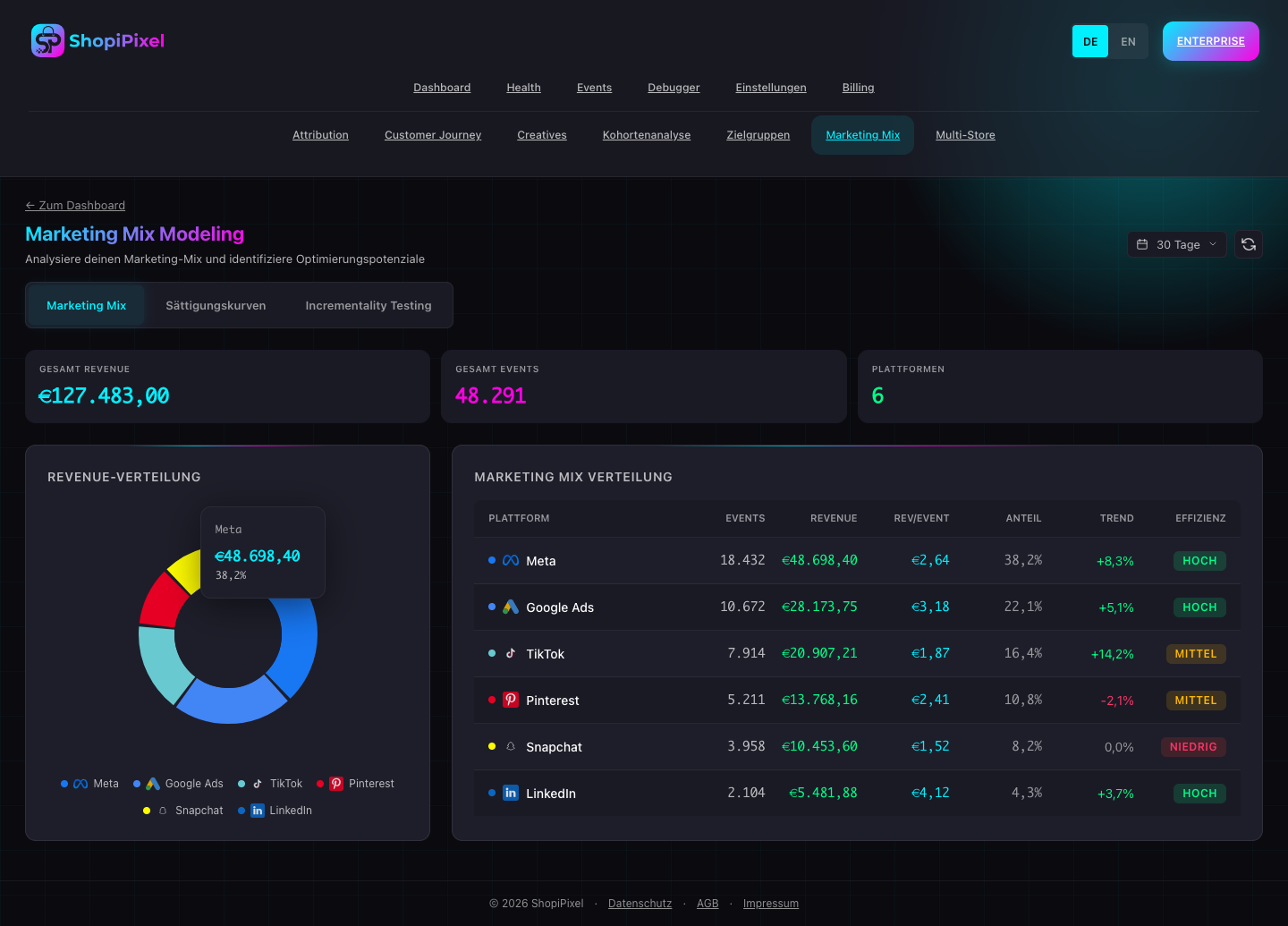Switch to the Sättigungskurven tab
1288x926 pixels.
coord(216,306)
